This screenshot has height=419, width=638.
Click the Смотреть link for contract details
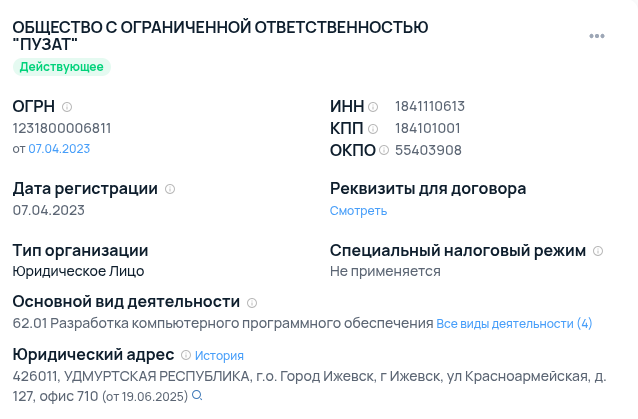(358, 211)
